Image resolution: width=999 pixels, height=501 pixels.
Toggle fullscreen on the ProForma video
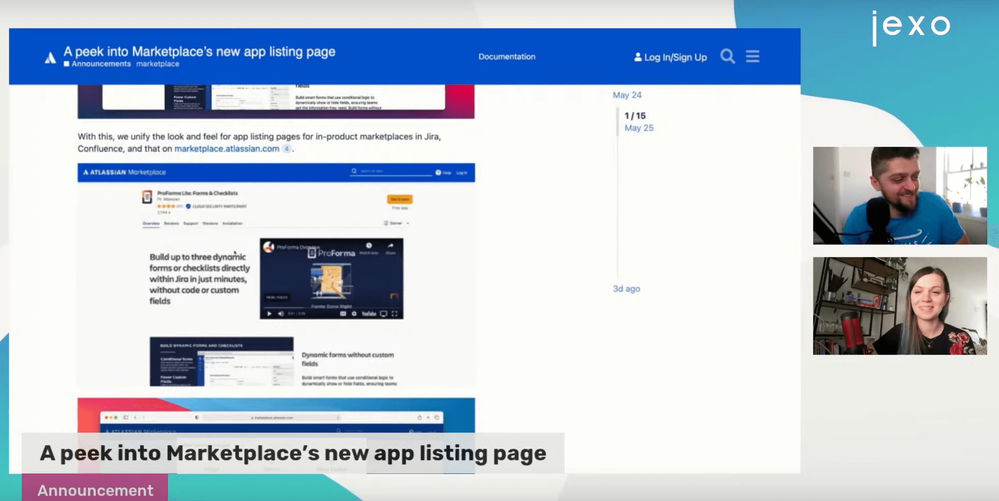pyautogui.click(x=394, y=314)
